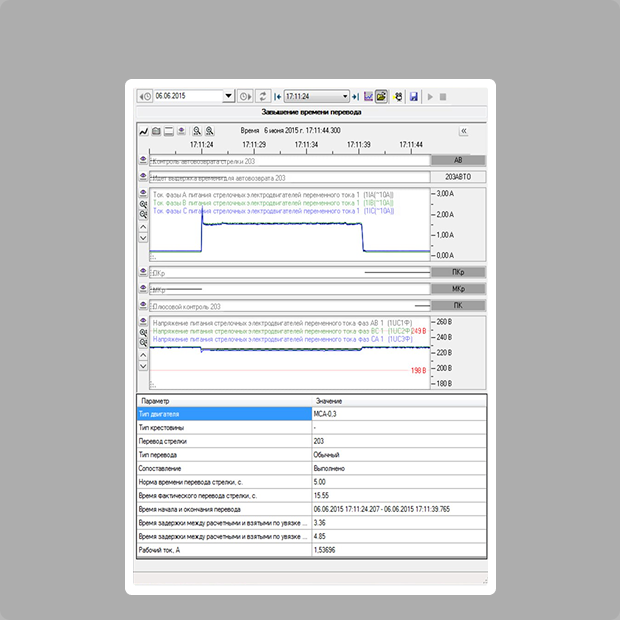Jump to end with the right bar-arrow icon
This screenshot has width=620, height=620.
[355, 96]
